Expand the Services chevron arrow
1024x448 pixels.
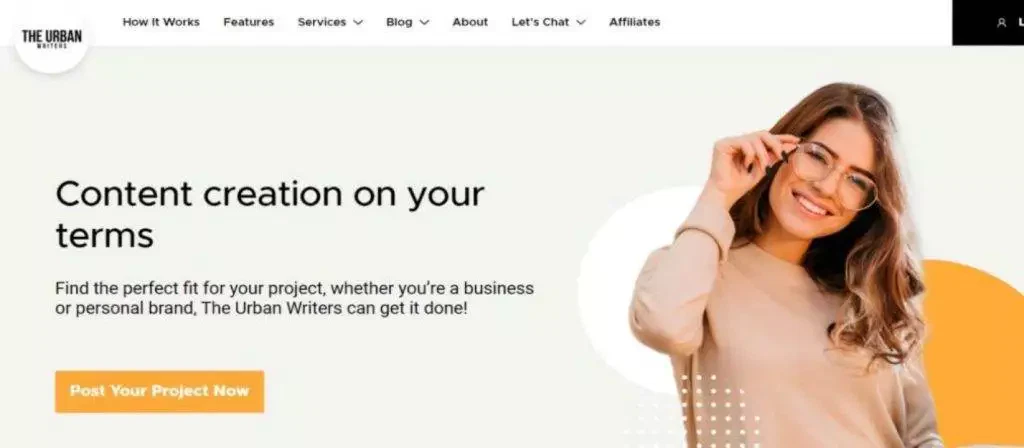358,22
